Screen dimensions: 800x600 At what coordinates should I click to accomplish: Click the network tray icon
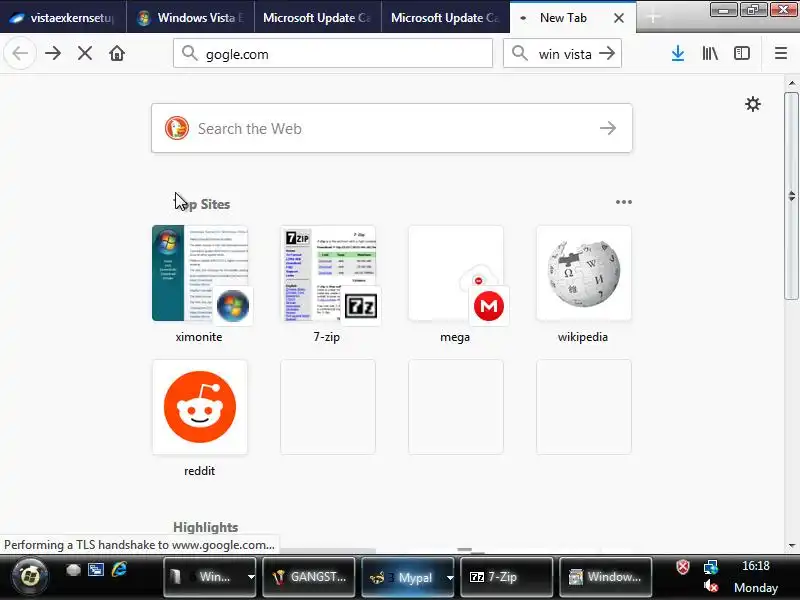pyautogui.click(x=711, y=567)
